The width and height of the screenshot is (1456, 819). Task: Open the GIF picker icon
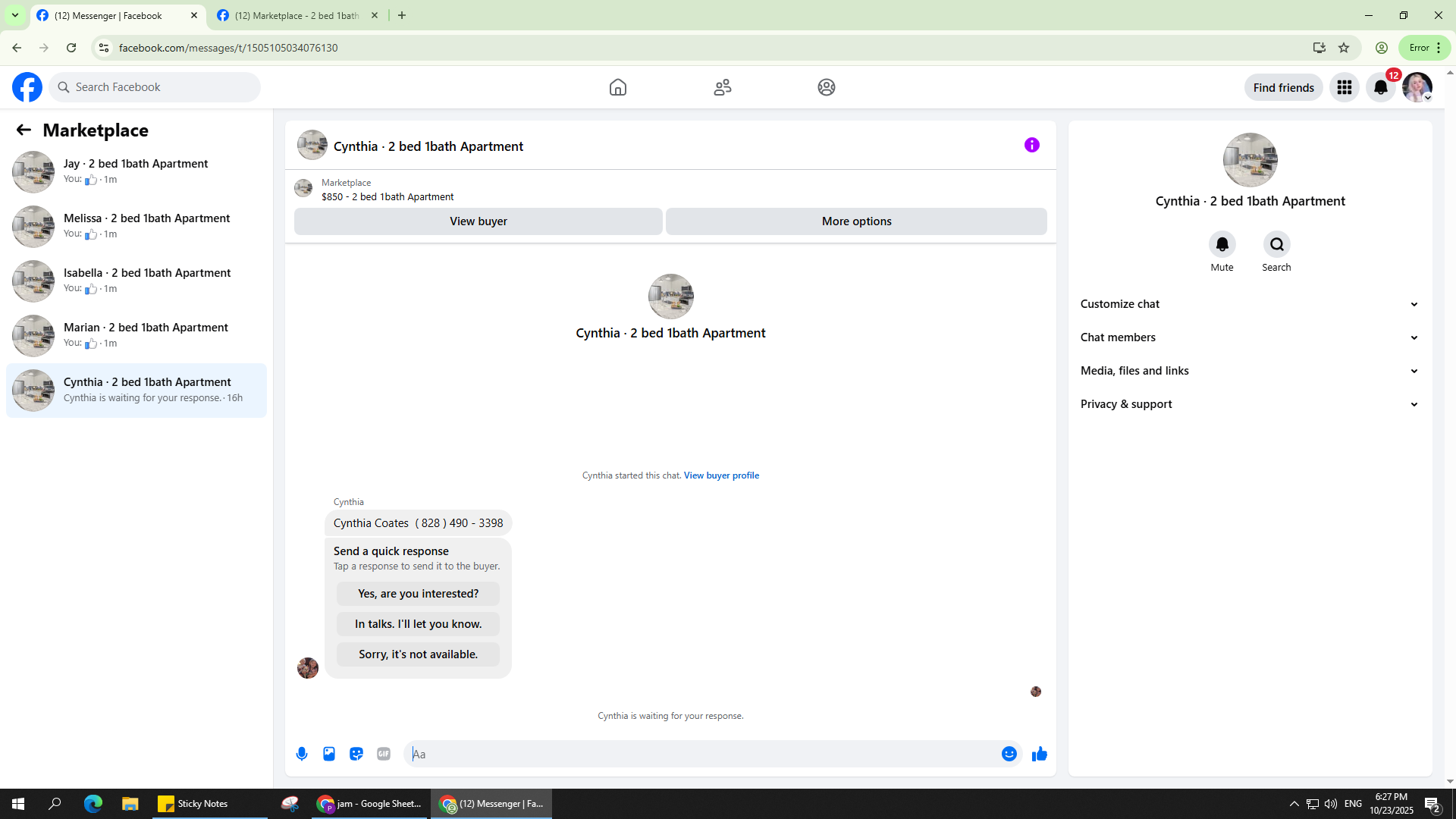[x=384, y=754]
